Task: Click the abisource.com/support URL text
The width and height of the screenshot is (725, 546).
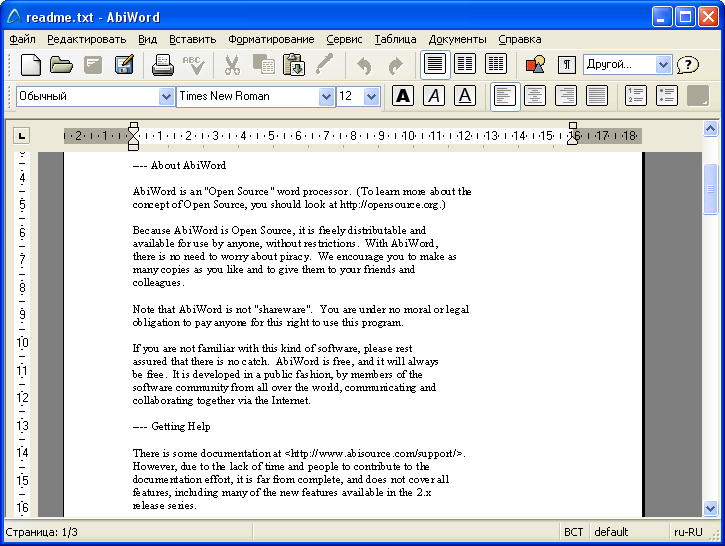Action: point(376,454)
